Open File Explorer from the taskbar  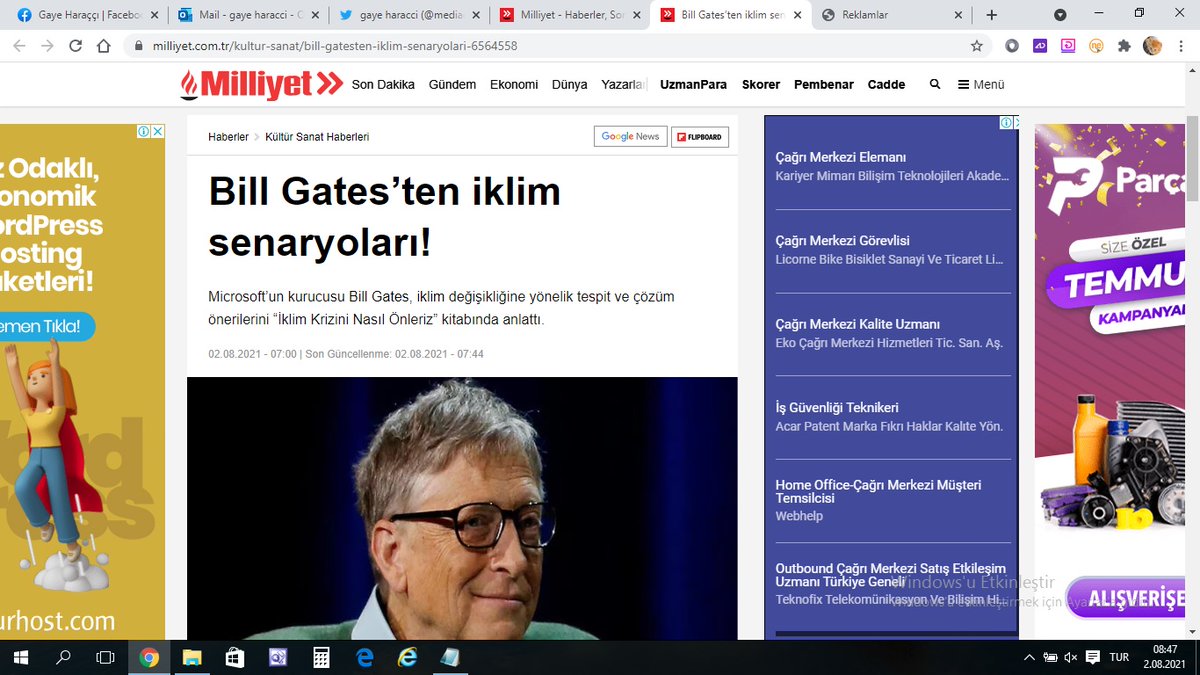pyautogui.click(x=192, y=657)
